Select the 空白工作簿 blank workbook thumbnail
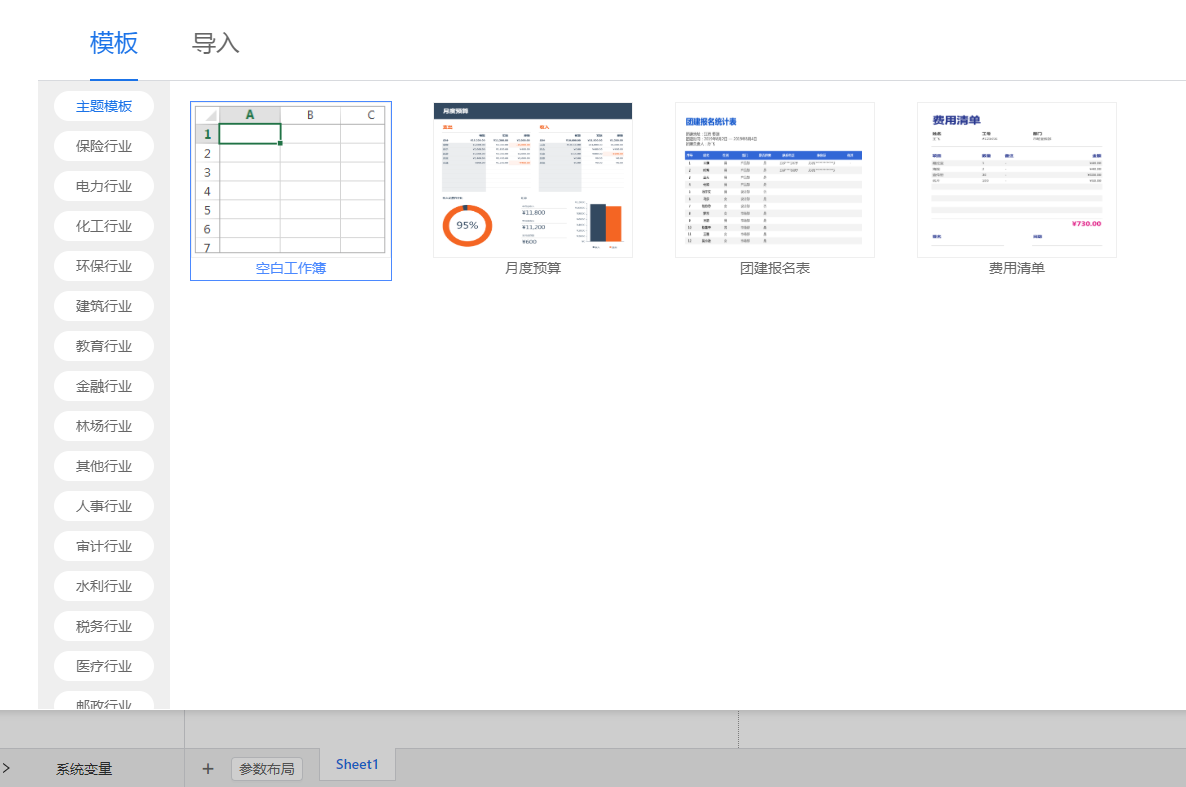 290,179
